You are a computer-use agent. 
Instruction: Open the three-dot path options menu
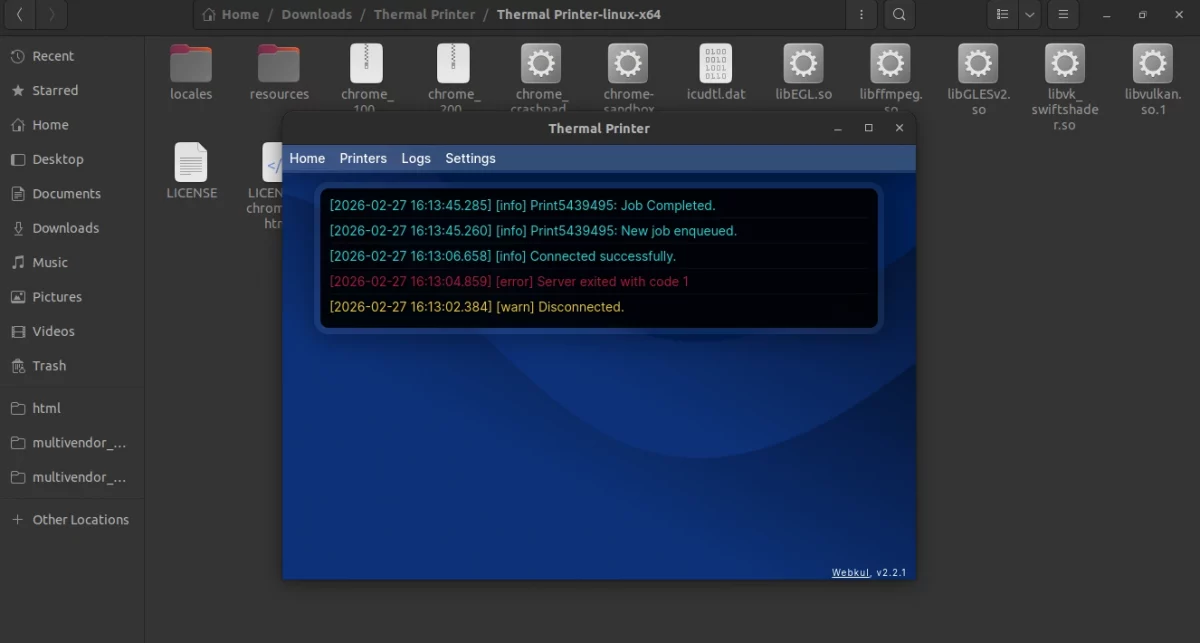(861, 14)
